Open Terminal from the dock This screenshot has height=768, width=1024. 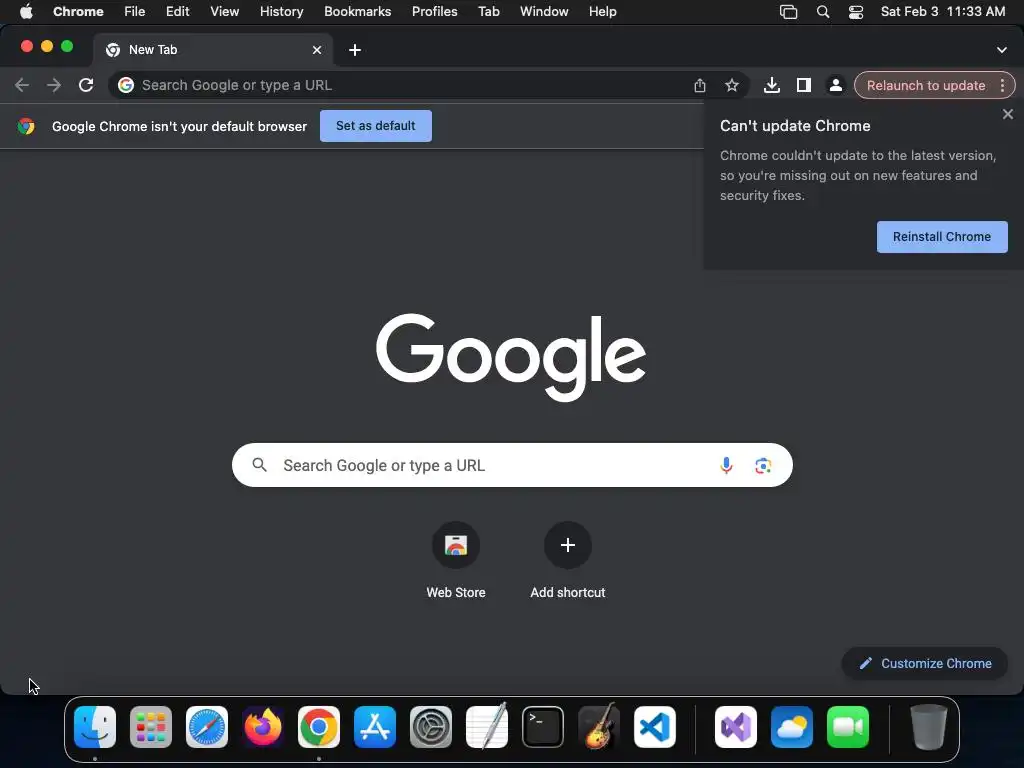pos(543,727)
